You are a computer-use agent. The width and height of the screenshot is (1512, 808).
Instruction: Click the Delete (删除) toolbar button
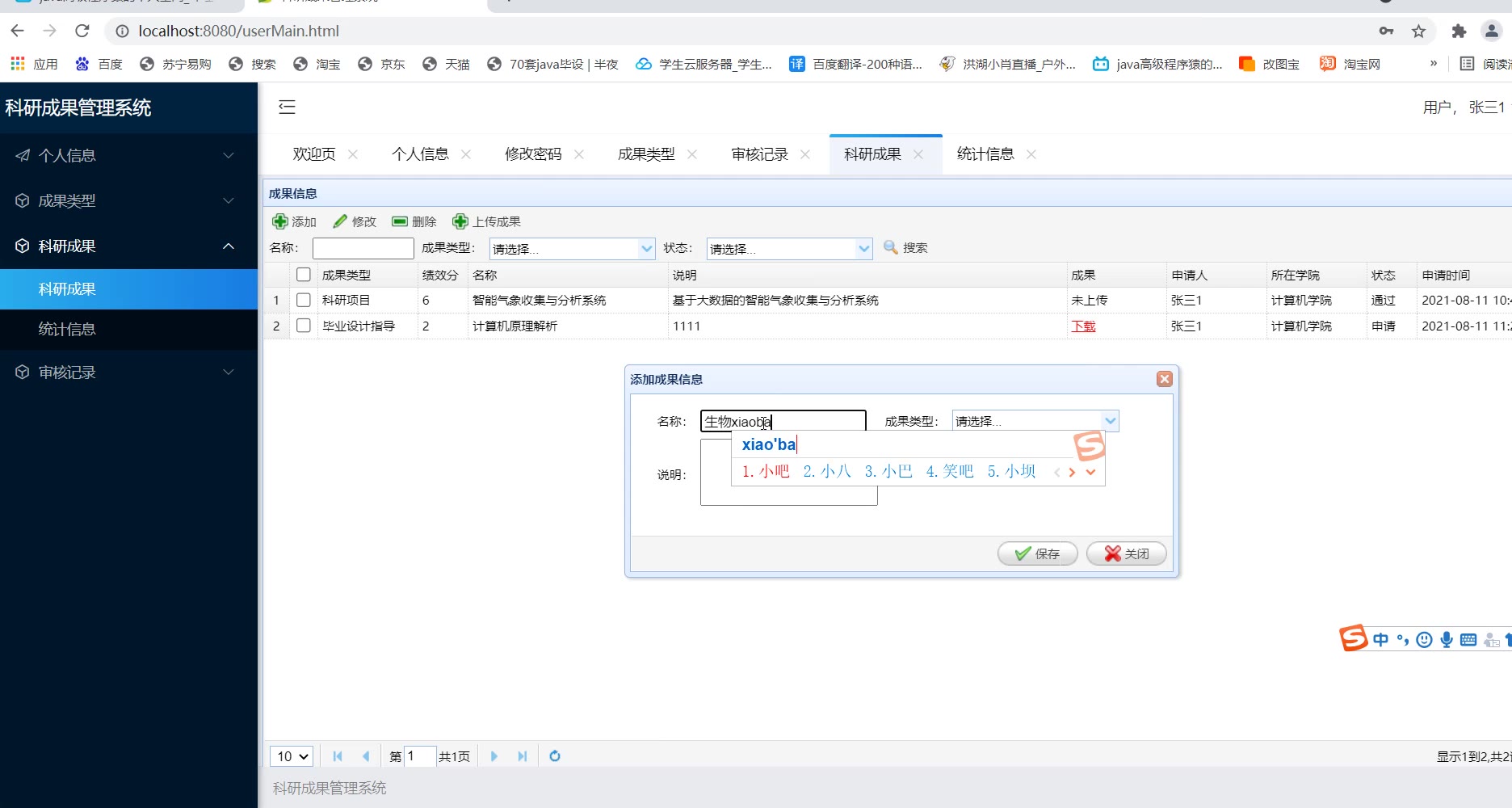(x=414, y=221)
